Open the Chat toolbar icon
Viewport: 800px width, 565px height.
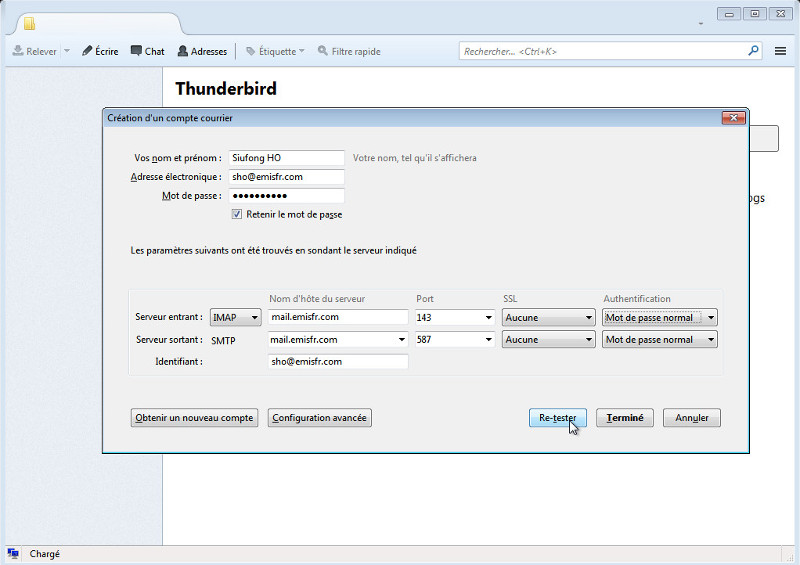[x=136, y=51]
